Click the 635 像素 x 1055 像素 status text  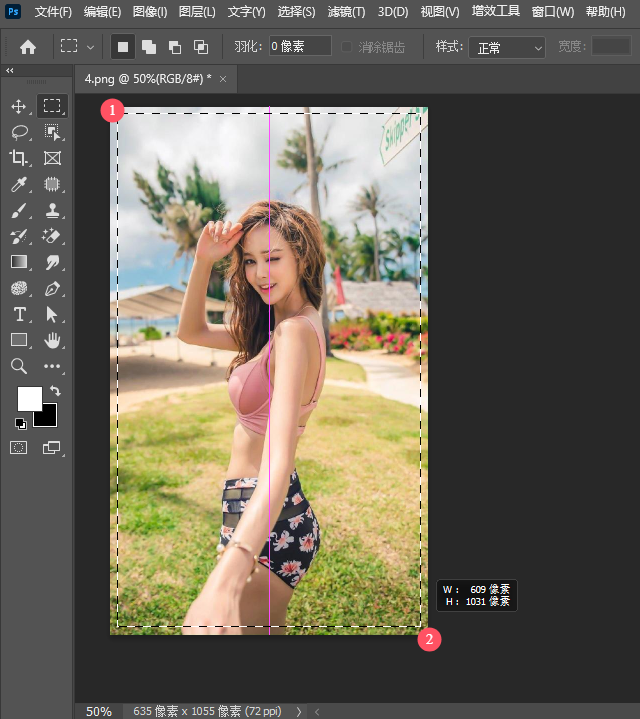[207, 712]
